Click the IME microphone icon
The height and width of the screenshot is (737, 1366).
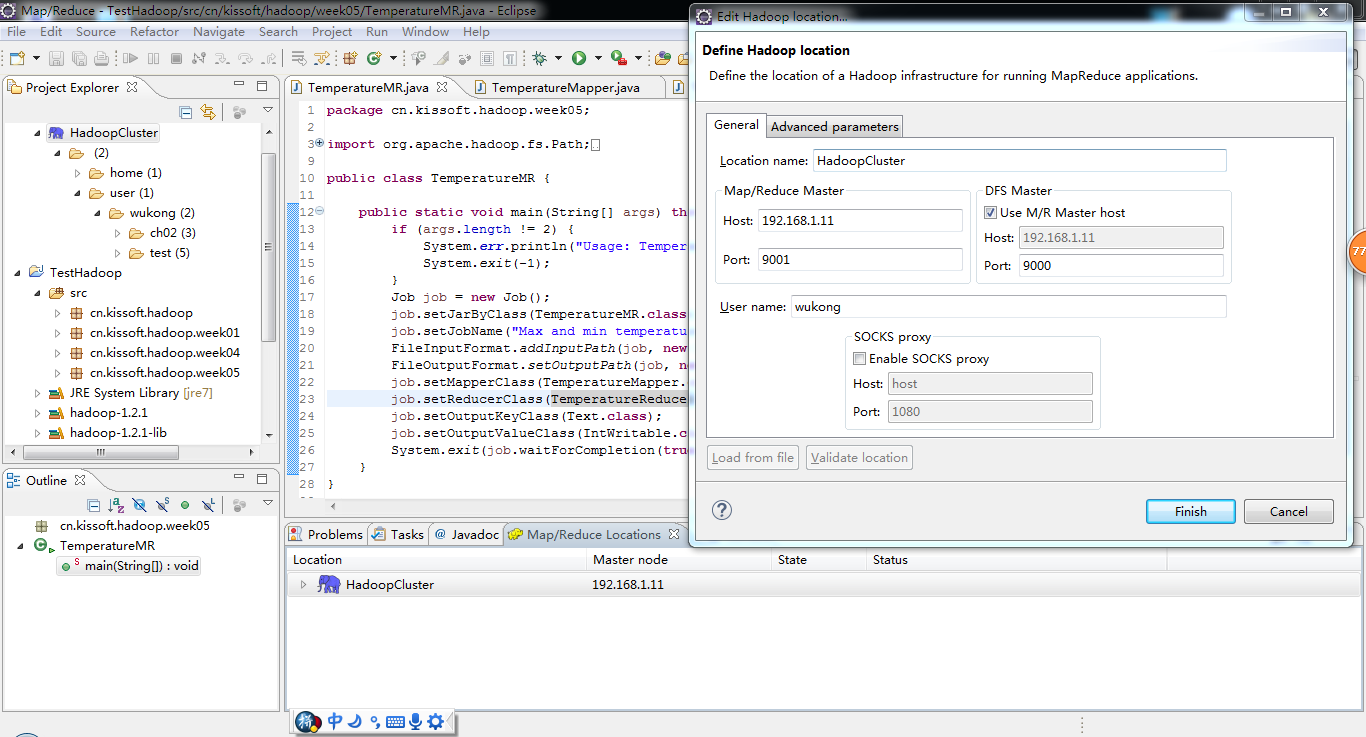[x=415, y=721]
